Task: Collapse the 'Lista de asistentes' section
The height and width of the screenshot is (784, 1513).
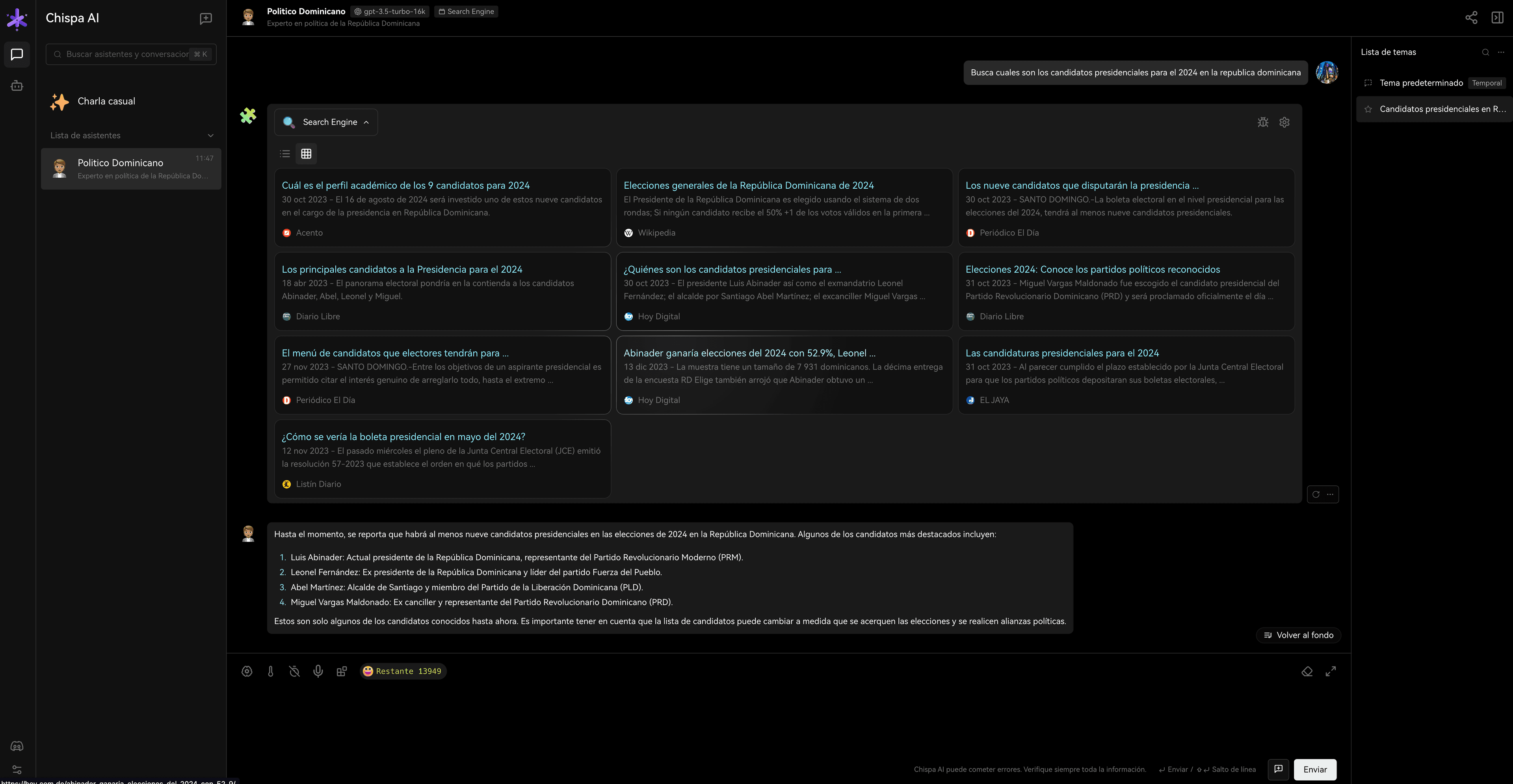Action: pos(210,135)
